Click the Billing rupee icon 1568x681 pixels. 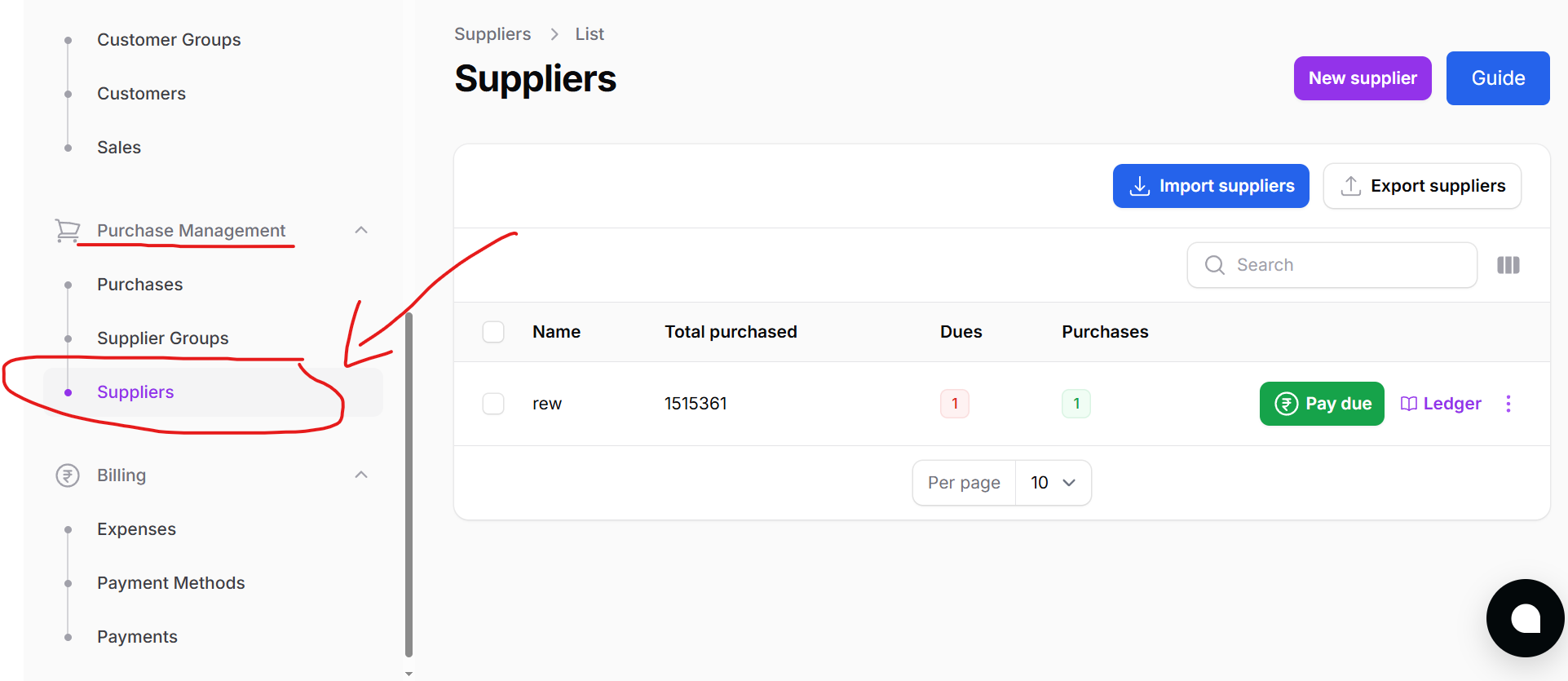coord(68,475)
